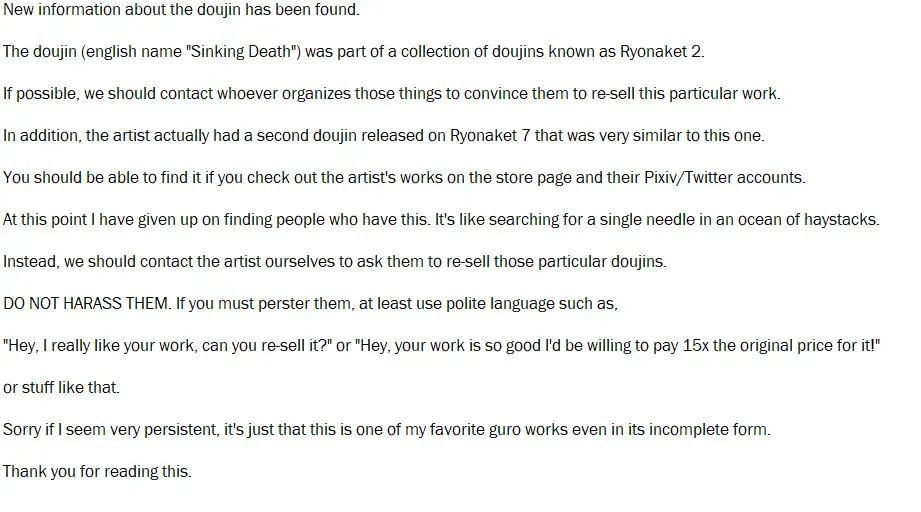The width and height of the screenshot is (921, 512).
Task: Click the quote "Hey, I really like your work"
Action: tap(110, 346)
